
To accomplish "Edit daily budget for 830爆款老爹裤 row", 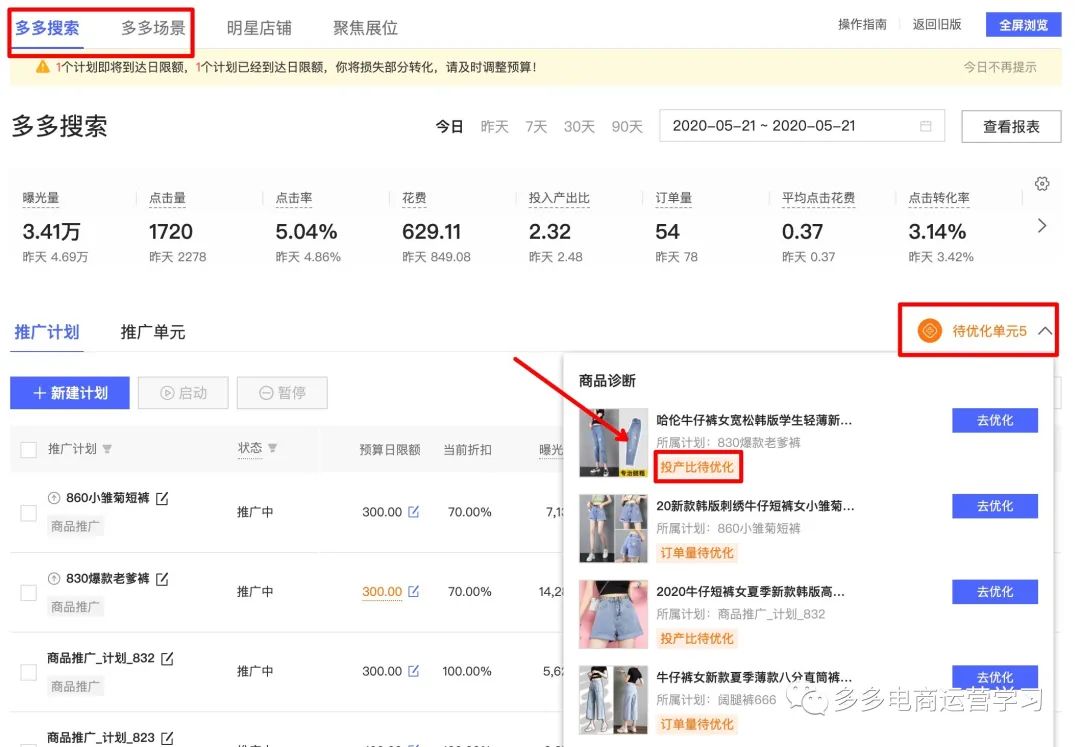I will [413, 591].
